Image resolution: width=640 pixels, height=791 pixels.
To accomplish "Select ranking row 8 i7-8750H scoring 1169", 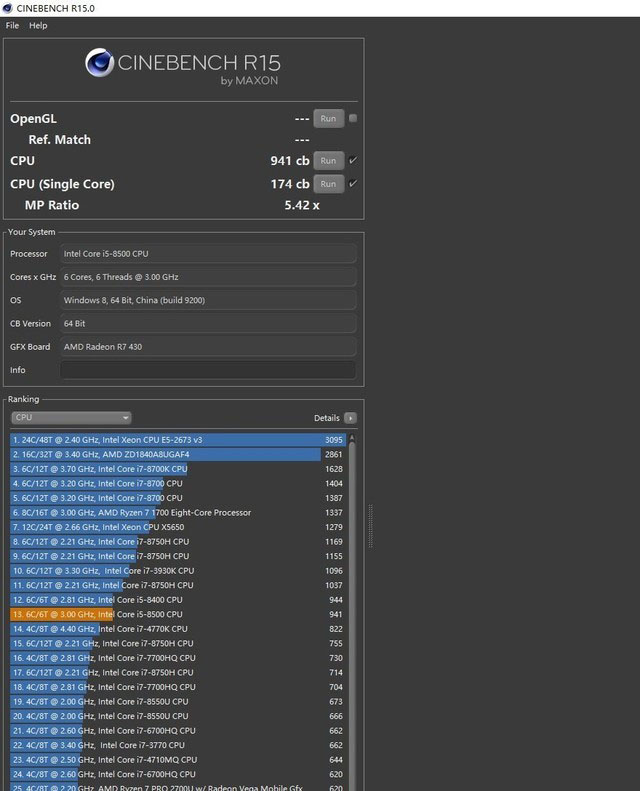I will pos(178,542).
